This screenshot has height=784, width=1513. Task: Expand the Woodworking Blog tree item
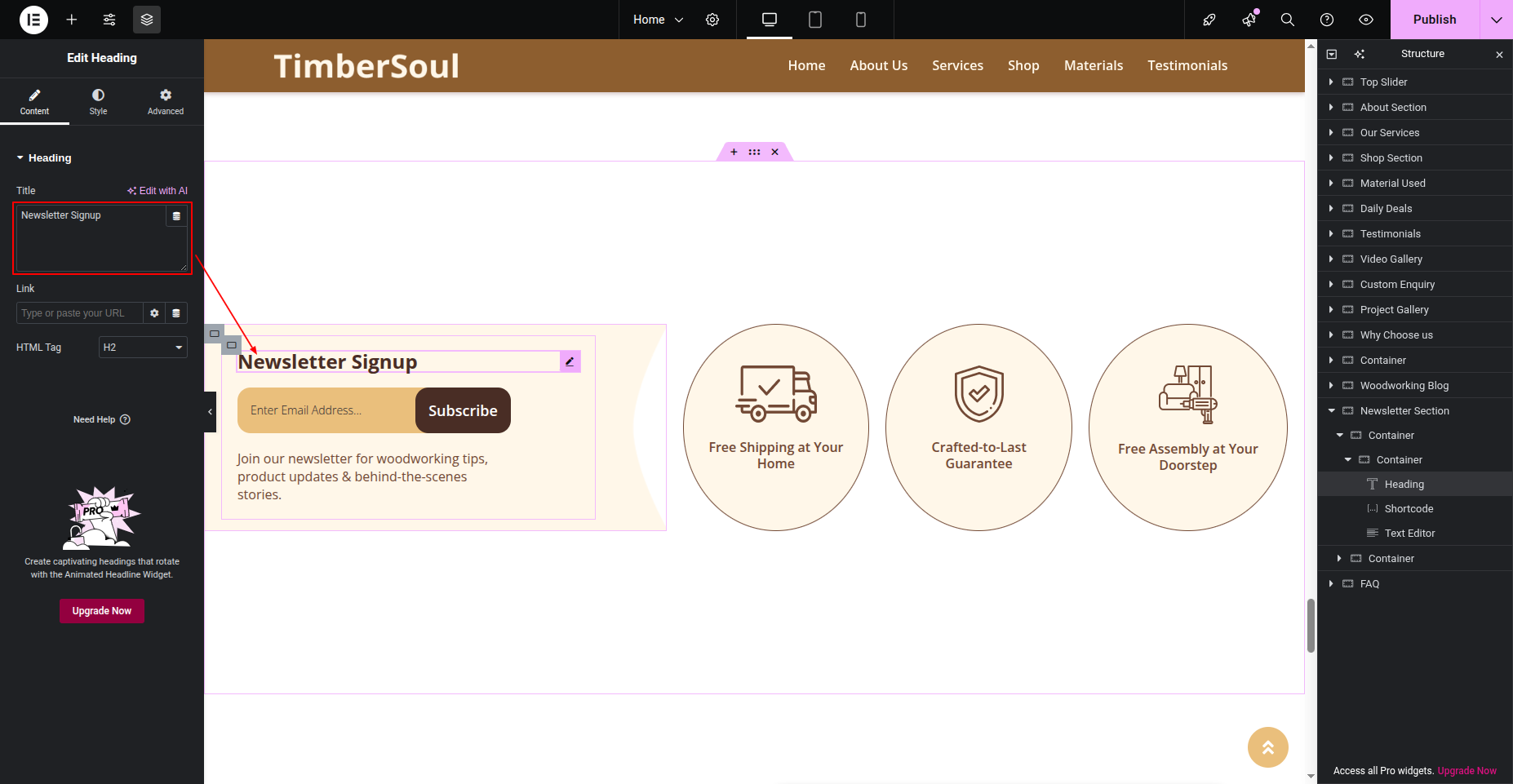[1331, 386]
